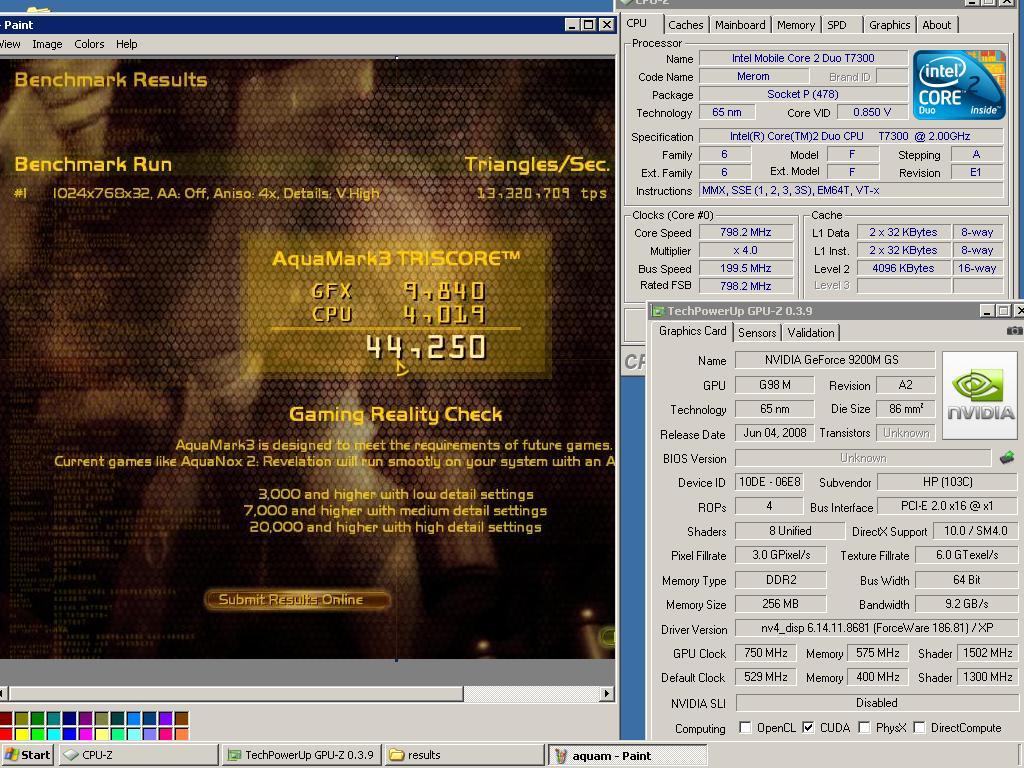Image resolution: width=1024 pixels, height=768 pixels.
Task: Switch to the SPD tab in CPU-Z
Action: pyautogui.click(x=839, y=25)
